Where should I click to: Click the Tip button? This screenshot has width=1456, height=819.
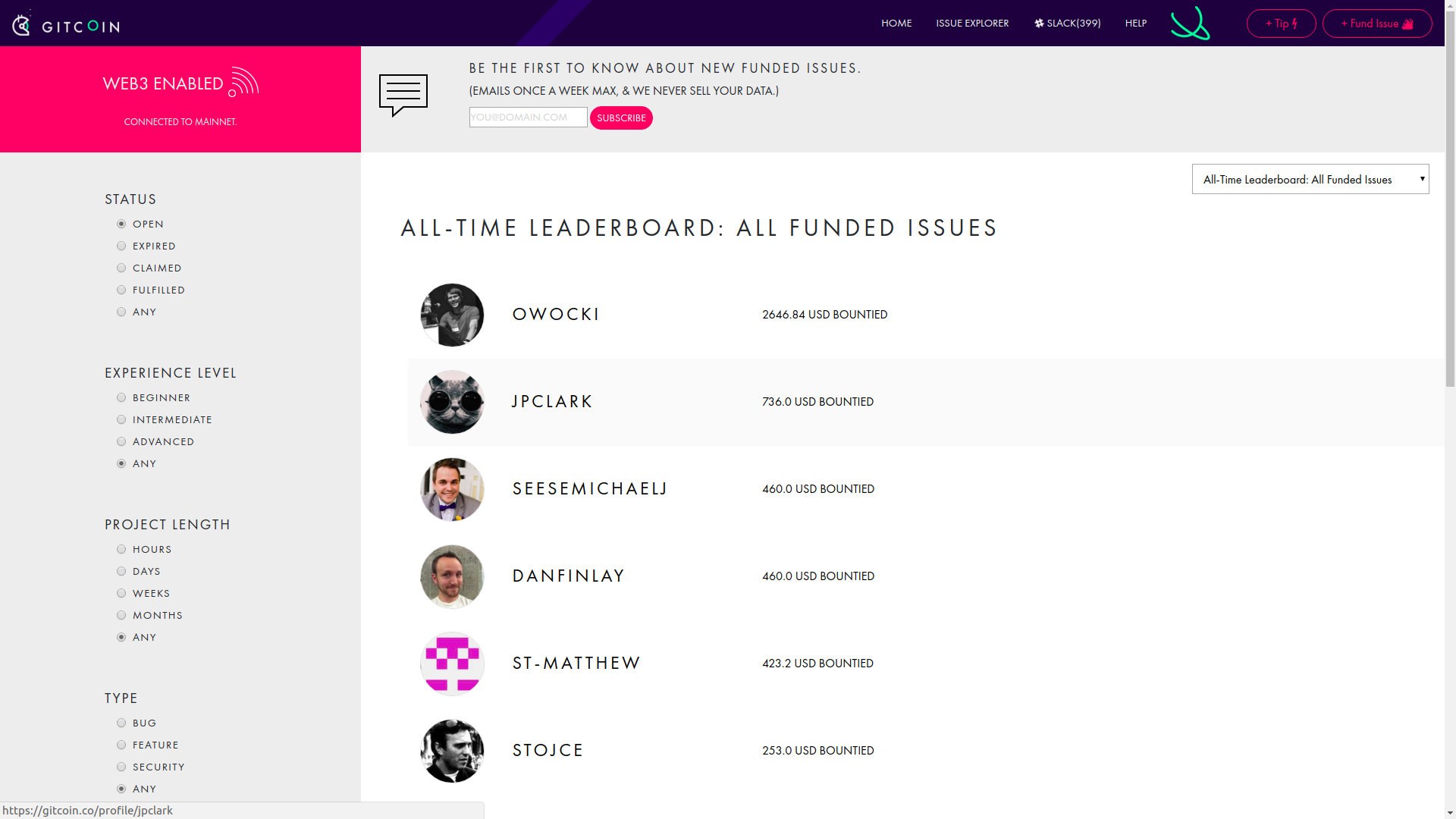point(1281,24)
